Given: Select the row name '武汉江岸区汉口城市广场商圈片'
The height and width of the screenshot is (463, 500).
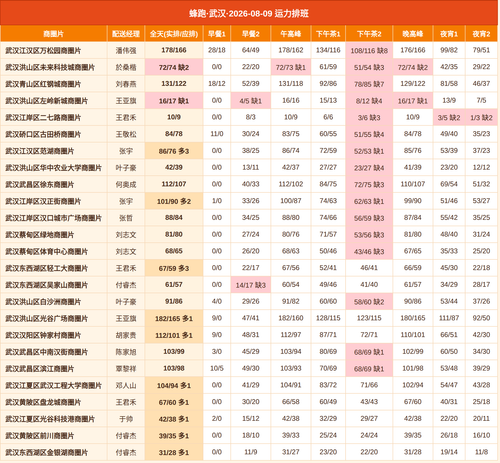Looking at the screenshot, I should (x=53, y=218).
